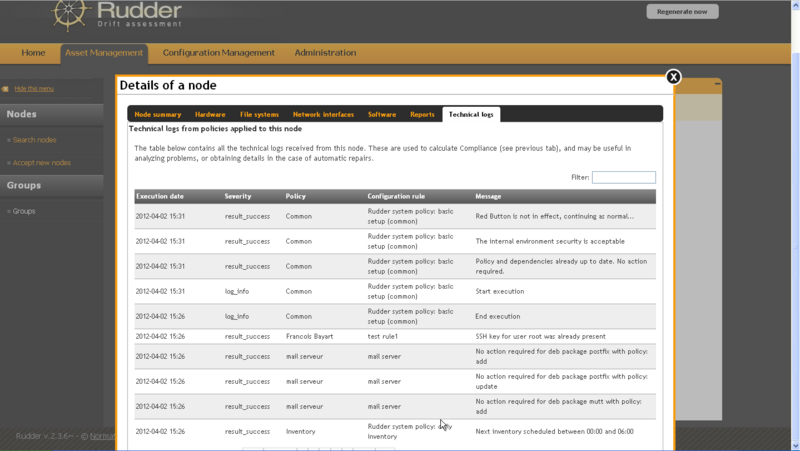
Task: Click the log_info severity of Start execution row
Action: 237,291
